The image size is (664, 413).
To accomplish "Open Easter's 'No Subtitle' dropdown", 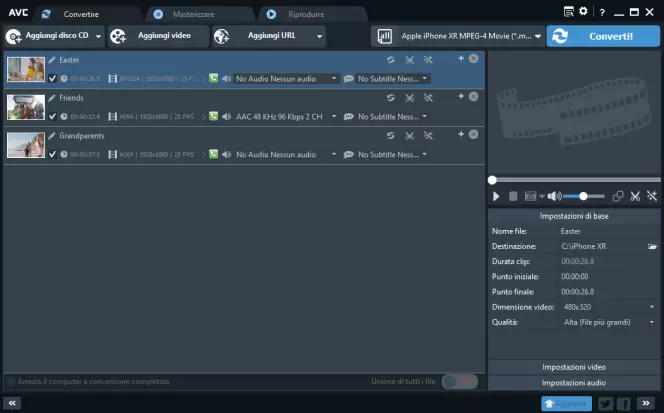I will click(x=392, y=79).
